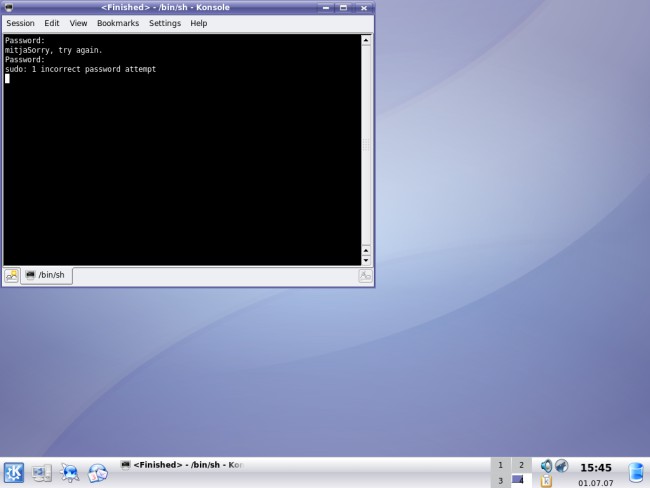Click the Konsole title bar text

click(165, 7)
